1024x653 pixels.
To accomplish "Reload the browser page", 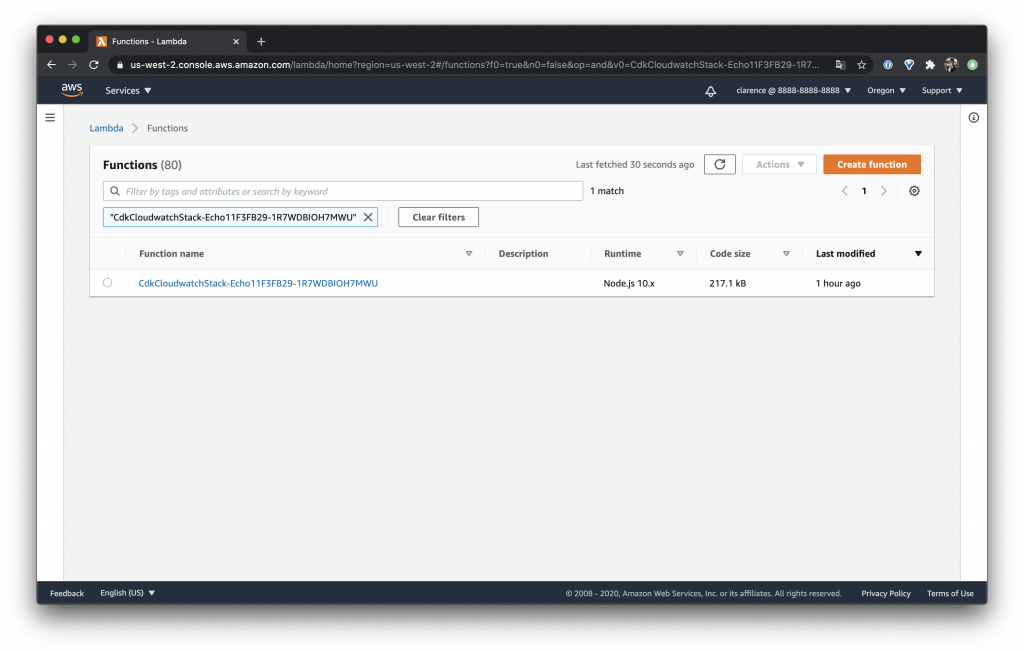I will 94,65.
